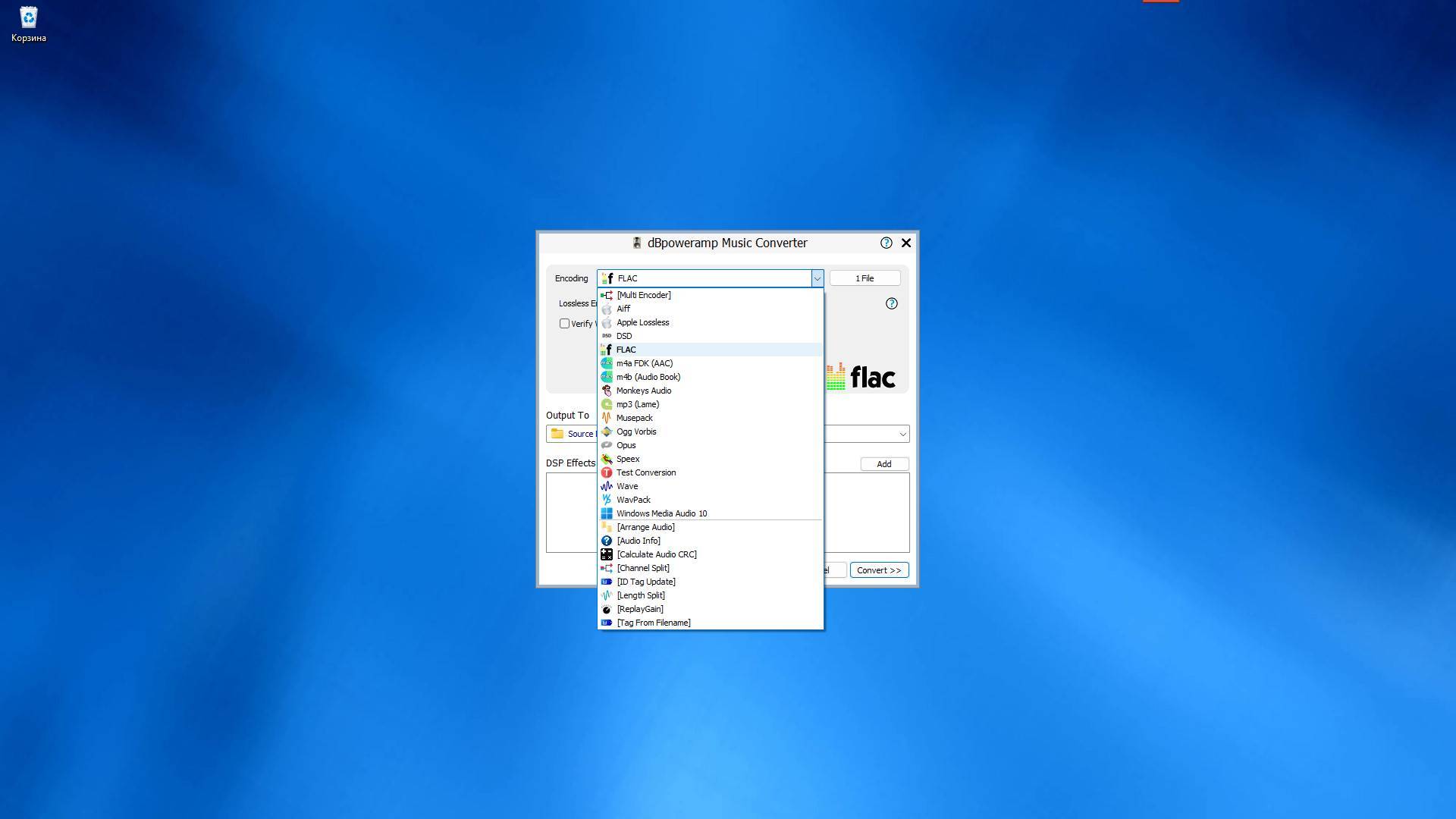The image size is (1456, 819).
Task: Choose Monkeys Audio encoder
Action: pyautogui.click(x=711, y=391)
